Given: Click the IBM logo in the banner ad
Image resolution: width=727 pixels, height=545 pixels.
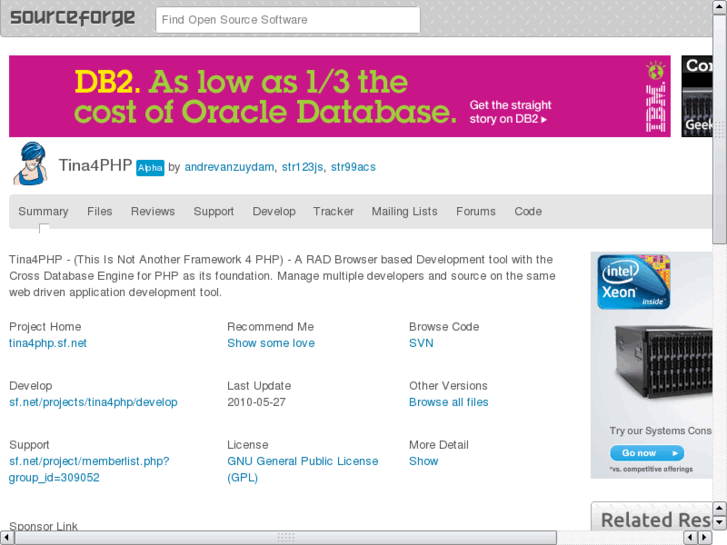Looking at the screenshot, I should click(656, 95).
